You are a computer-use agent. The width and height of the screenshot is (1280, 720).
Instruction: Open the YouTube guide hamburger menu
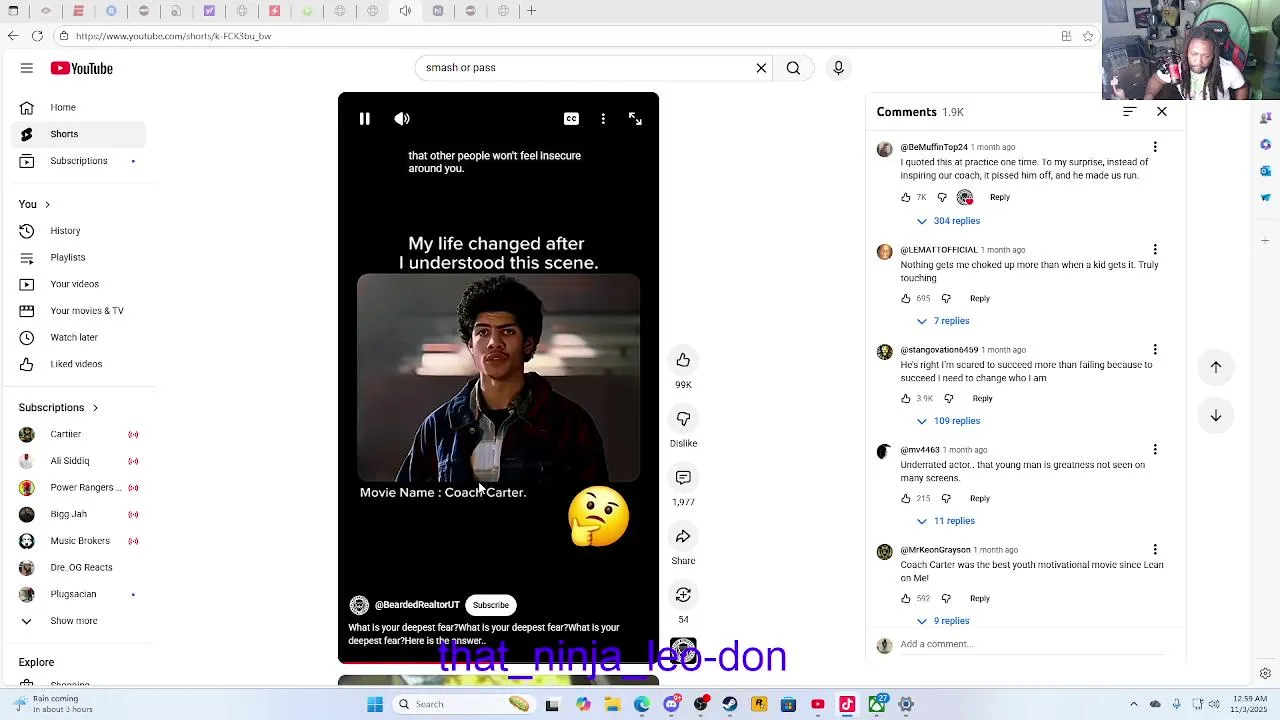[27, 68]
